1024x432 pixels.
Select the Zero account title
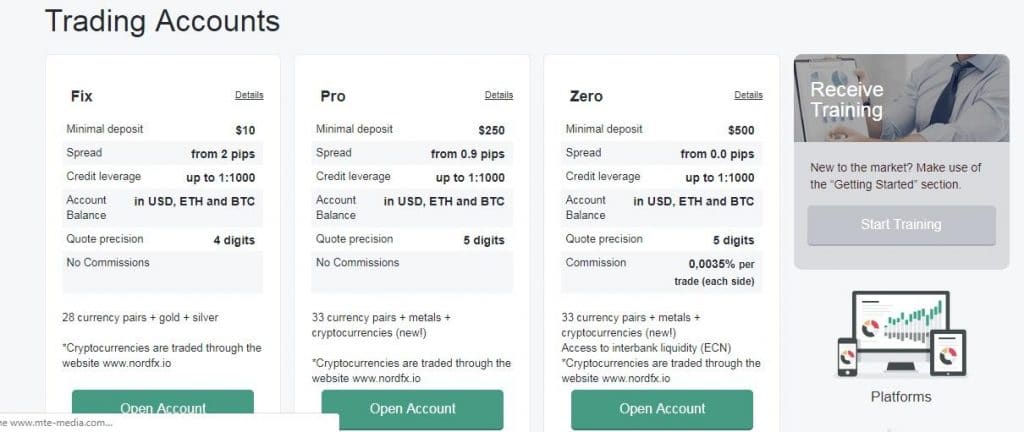[x=586, y=97]
